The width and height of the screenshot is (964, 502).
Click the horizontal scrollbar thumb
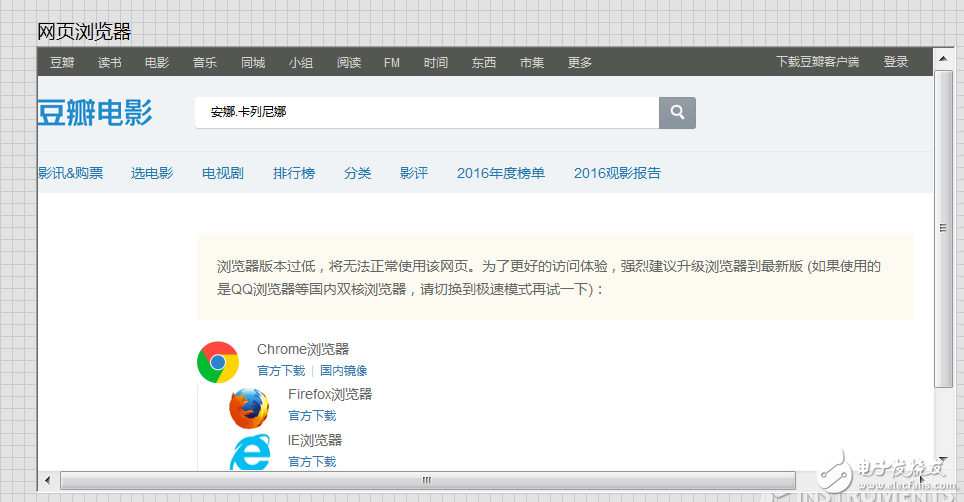pos(427,480)
